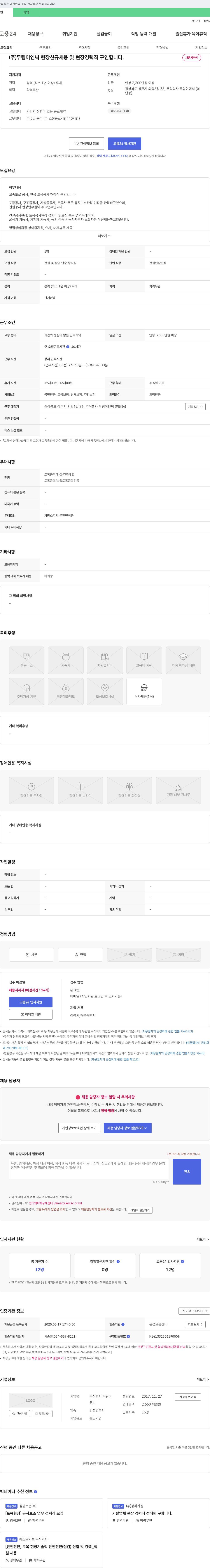Select the 필기 screening method icon

click(129, 954)
